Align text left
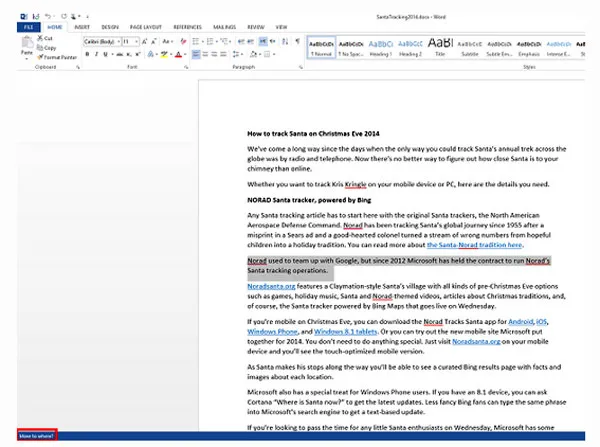Image resolution: width=600 pixels, height=447 pixels. point(196,54)
